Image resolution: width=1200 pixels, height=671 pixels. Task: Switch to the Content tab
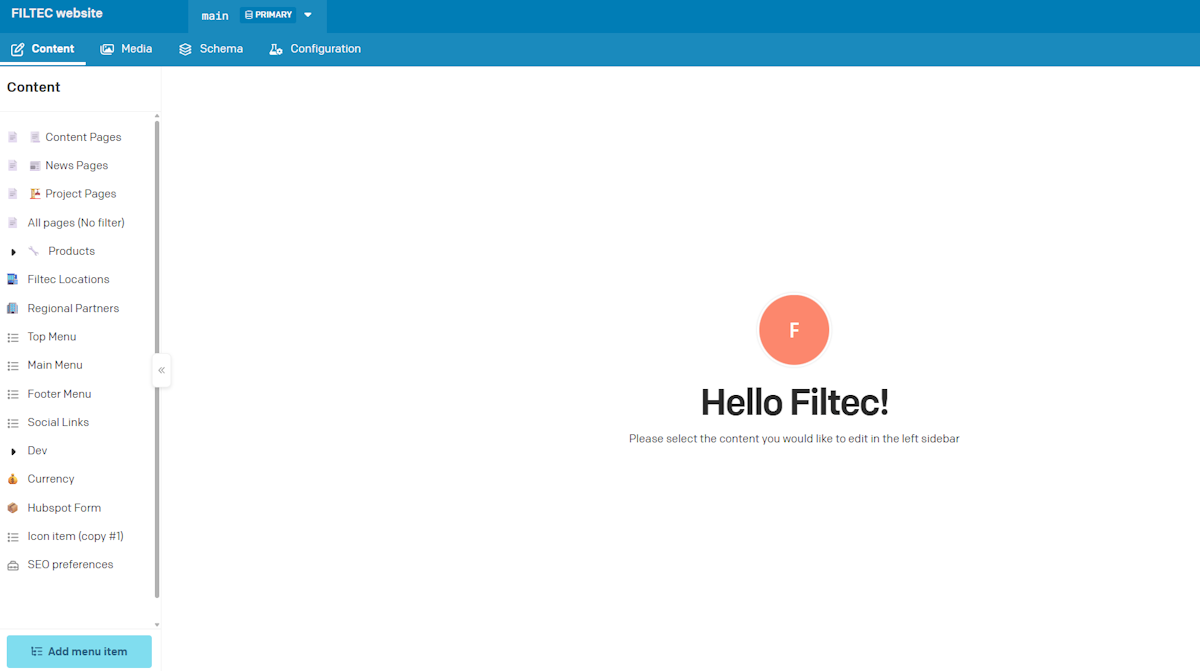point(43,49)
